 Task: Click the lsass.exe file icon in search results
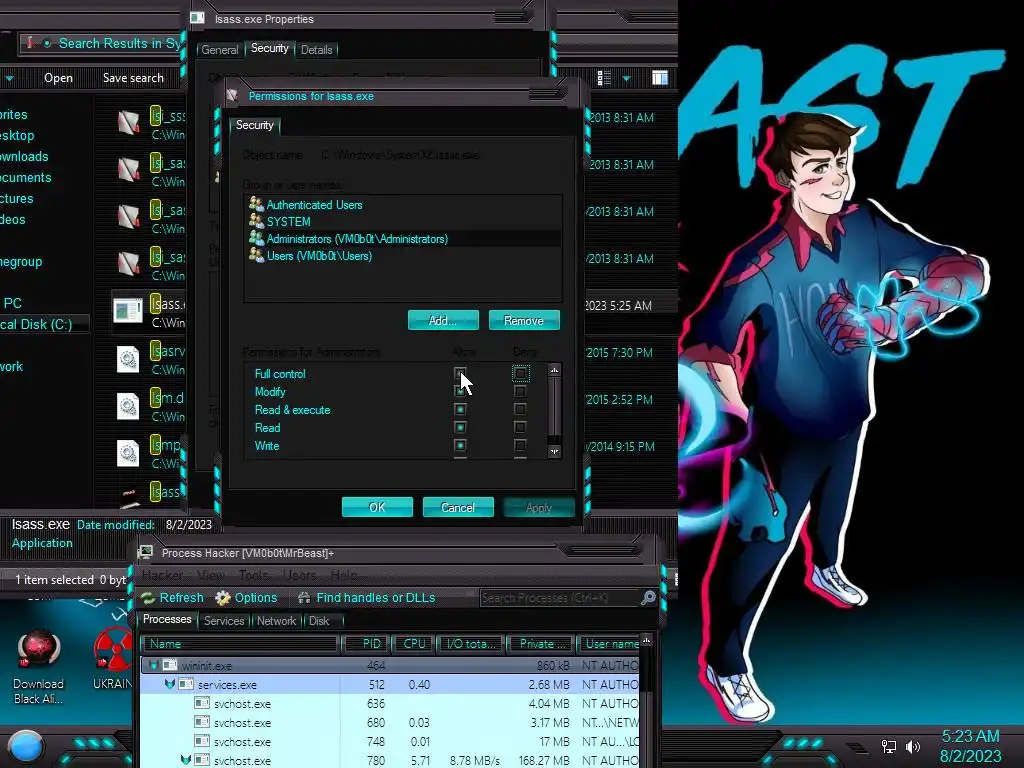[128, 311]
